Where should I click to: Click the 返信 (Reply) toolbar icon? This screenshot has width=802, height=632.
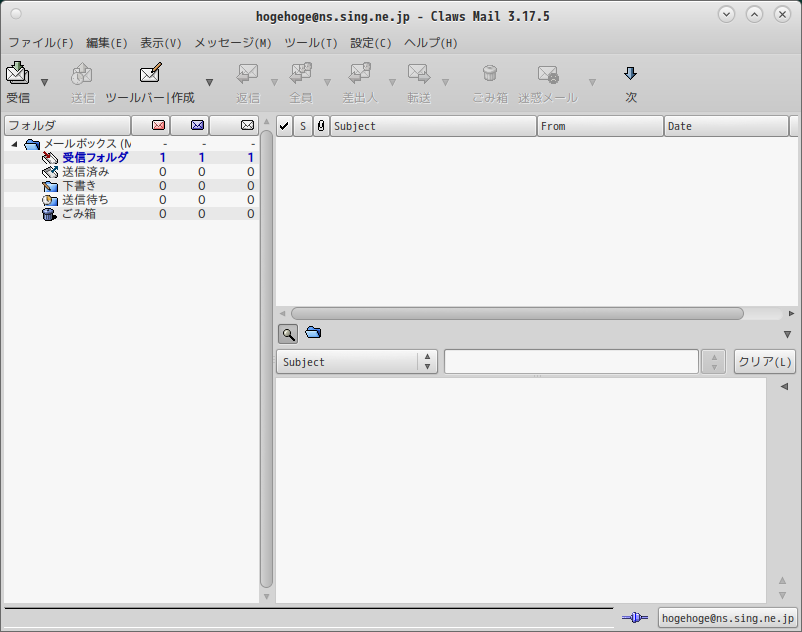click(248, 74)
